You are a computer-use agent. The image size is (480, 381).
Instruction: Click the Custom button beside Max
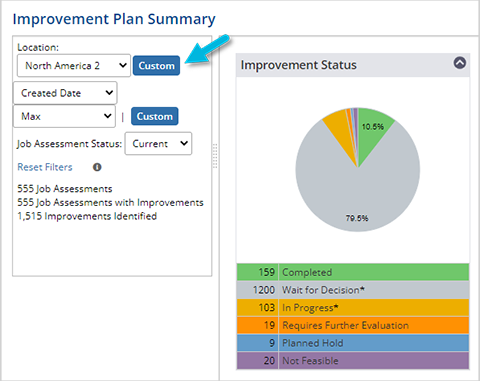155,116
